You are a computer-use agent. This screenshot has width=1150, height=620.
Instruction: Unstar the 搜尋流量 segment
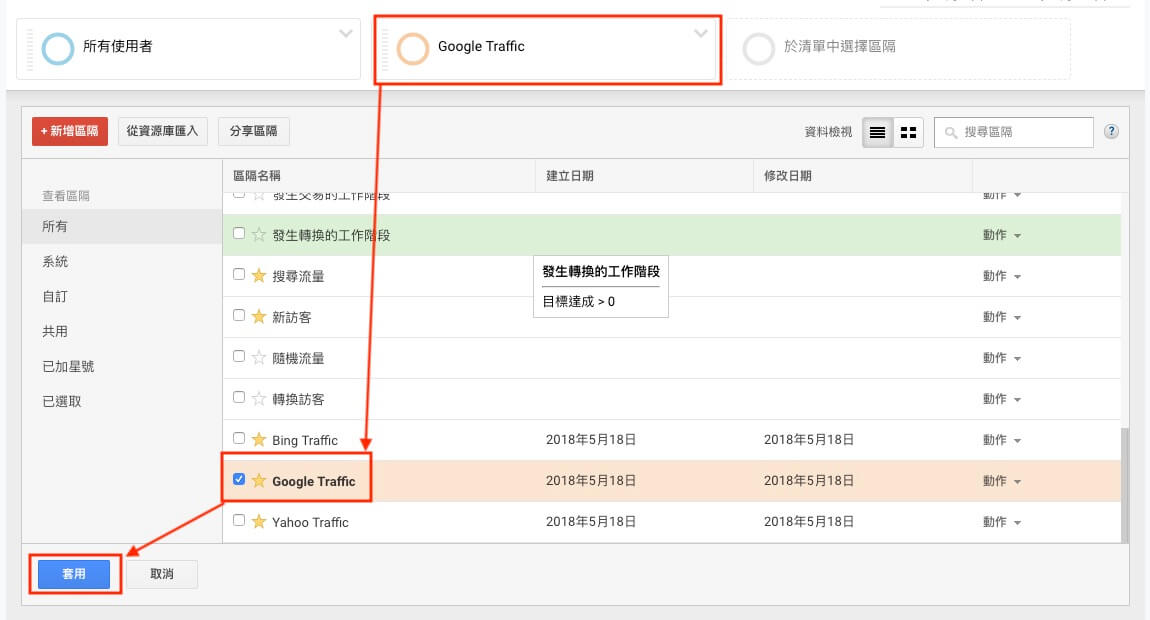click(x=259, y=276)
